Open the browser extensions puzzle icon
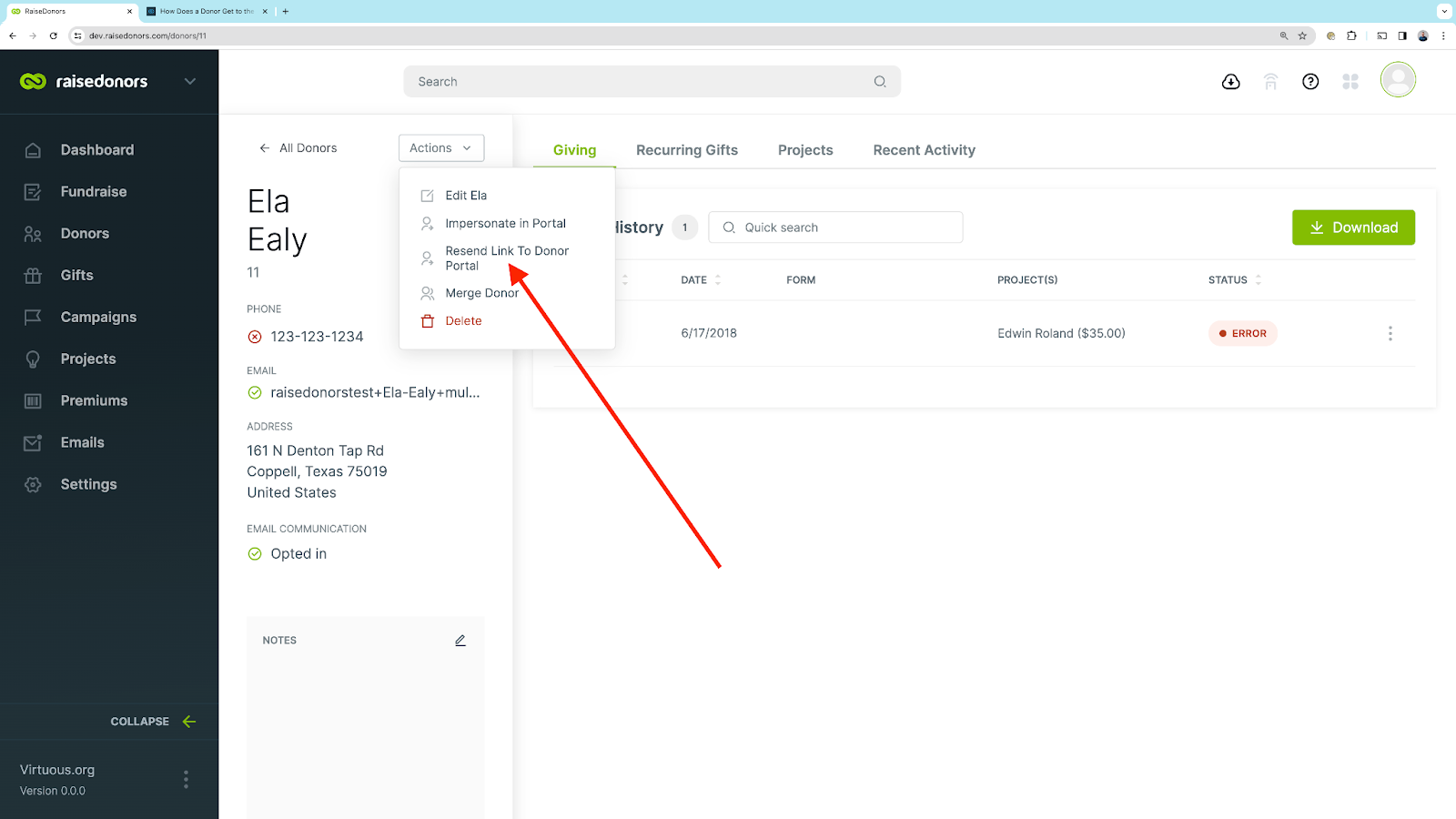Screen dimensions: 1456x819 click(x=1351, y=35)
